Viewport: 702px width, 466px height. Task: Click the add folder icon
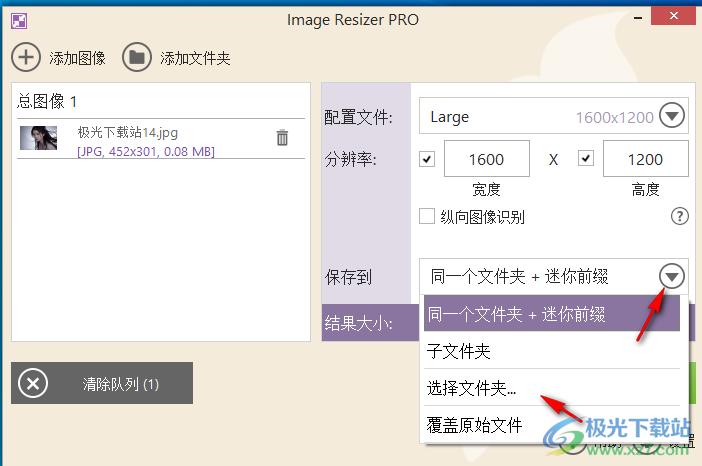pyautogui.click(x=137, y=58)
